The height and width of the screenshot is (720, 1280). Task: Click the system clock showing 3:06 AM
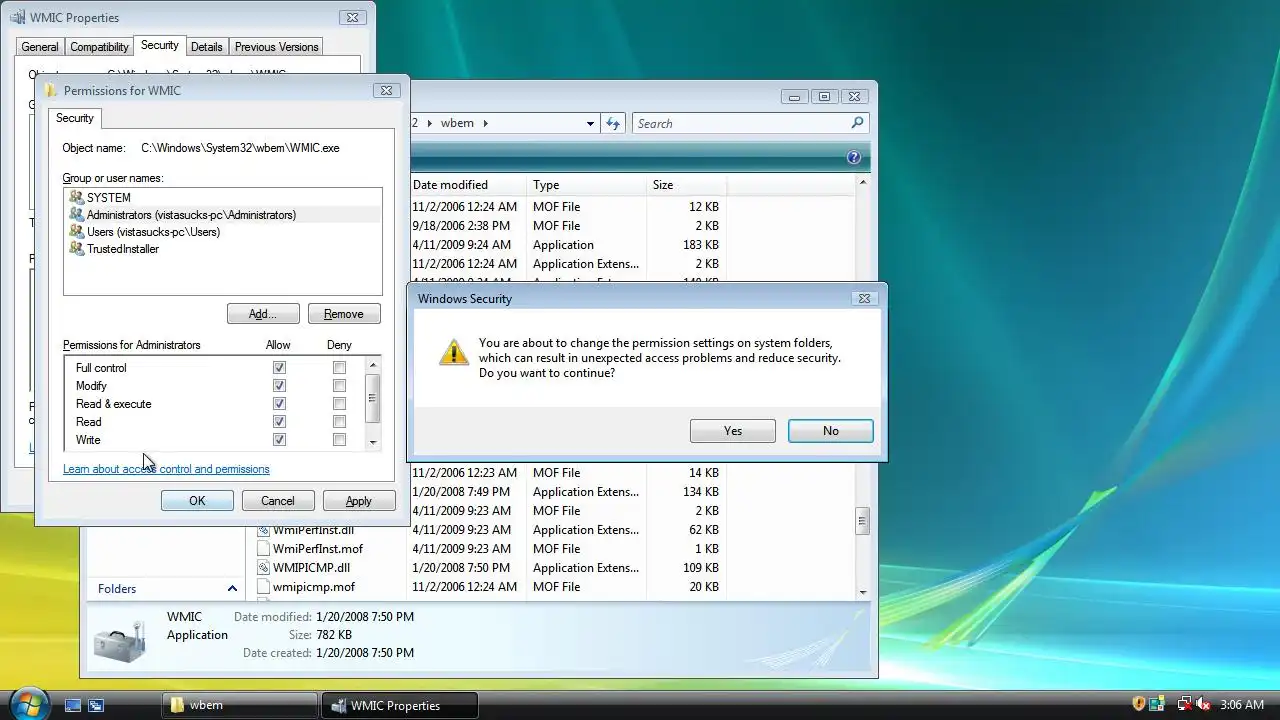1242,705
